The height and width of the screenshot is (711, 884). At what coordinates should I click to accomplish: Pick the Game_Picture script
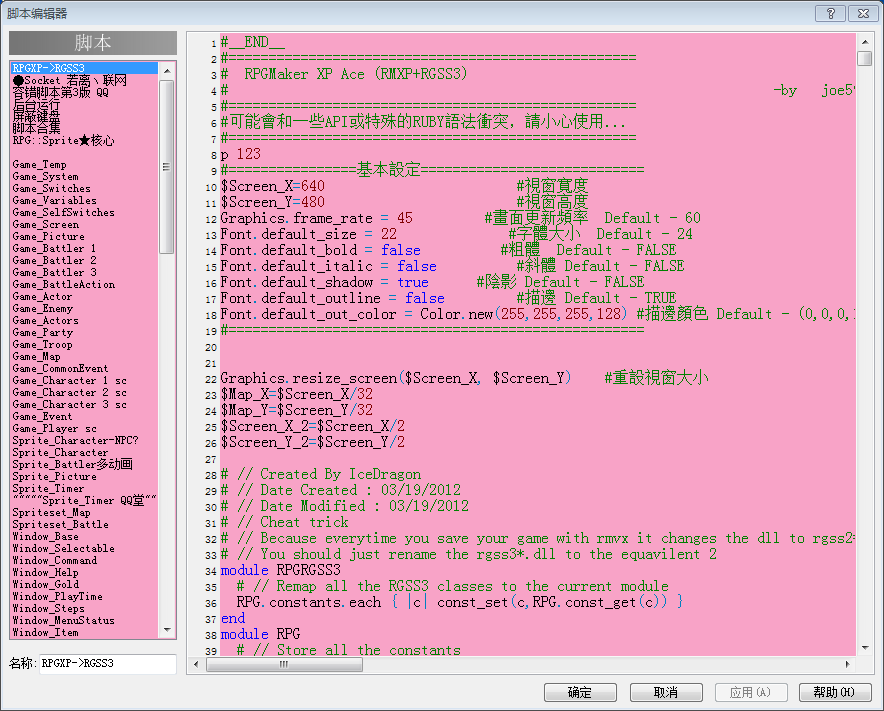coord(85,236)
